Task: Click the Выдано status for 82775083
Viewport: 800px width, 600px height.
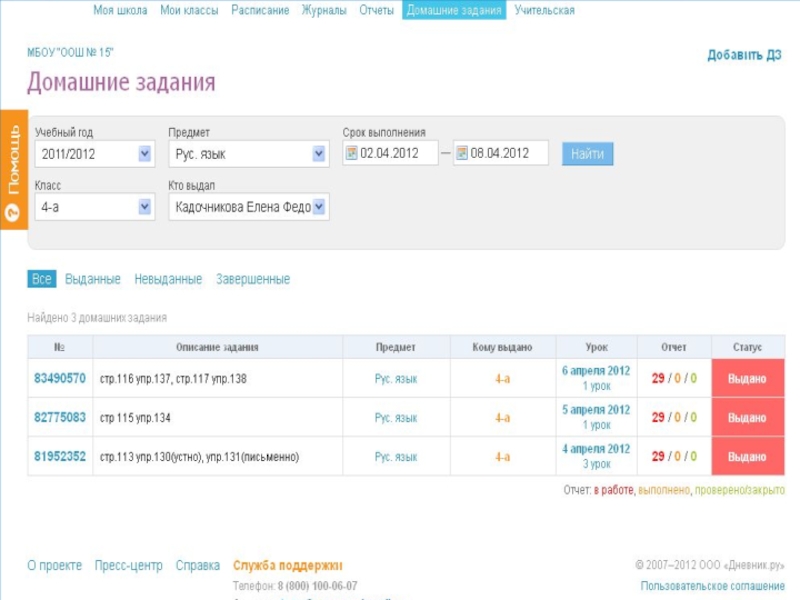Action: [747, 417]
